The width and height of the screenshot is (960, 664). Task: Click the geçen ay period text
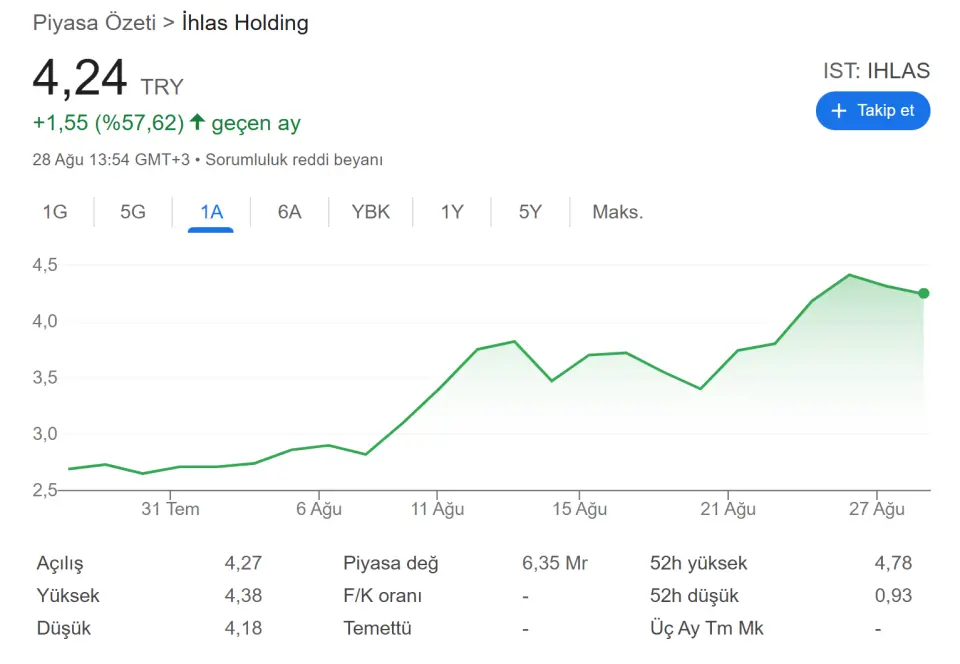(256, 124)
